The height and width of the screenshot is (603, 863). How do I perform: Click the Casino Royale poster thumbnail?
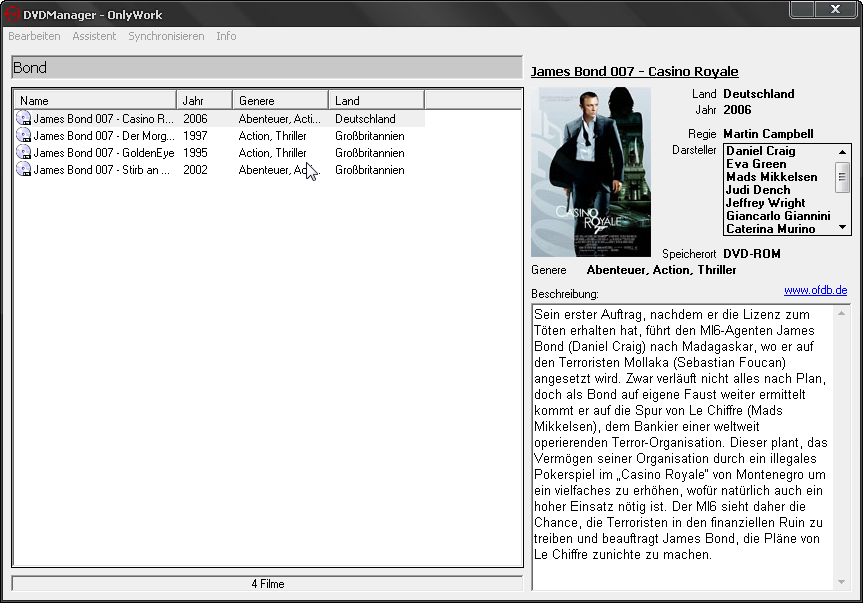coord(591,172)
